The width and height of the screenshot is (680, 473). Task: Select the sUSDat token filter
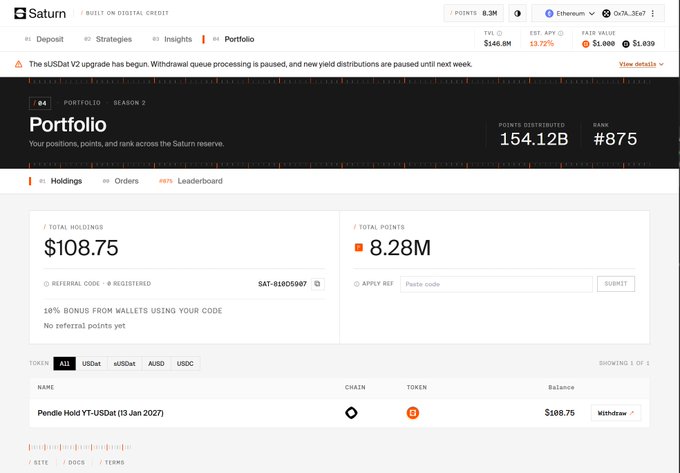pos(124,364)
